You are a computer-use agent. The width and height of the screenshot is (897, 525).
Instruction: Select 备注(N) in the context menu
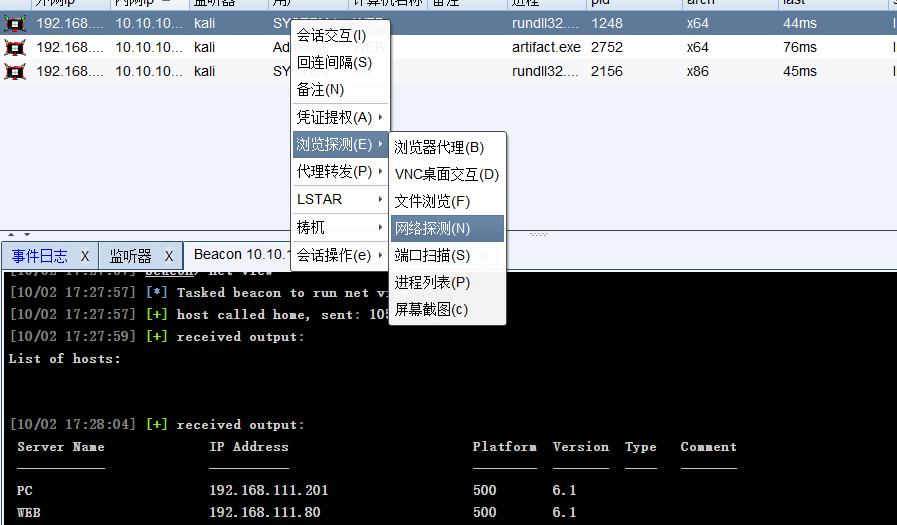(321, 89)
